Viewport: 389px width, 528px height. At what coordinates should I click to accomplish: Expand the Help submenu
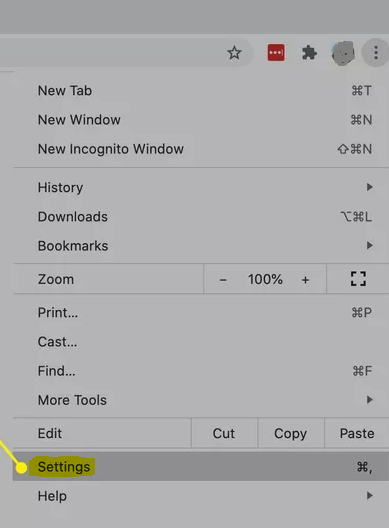(201, 496)
